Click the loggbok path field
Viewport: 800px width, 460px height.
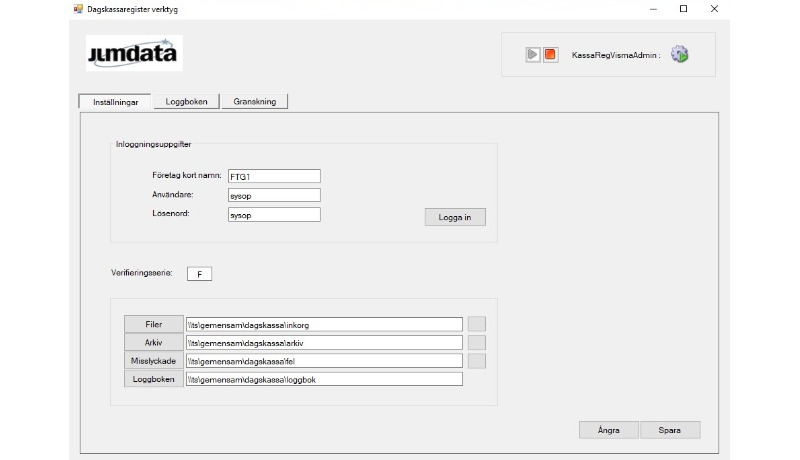[x=324, y=379]
